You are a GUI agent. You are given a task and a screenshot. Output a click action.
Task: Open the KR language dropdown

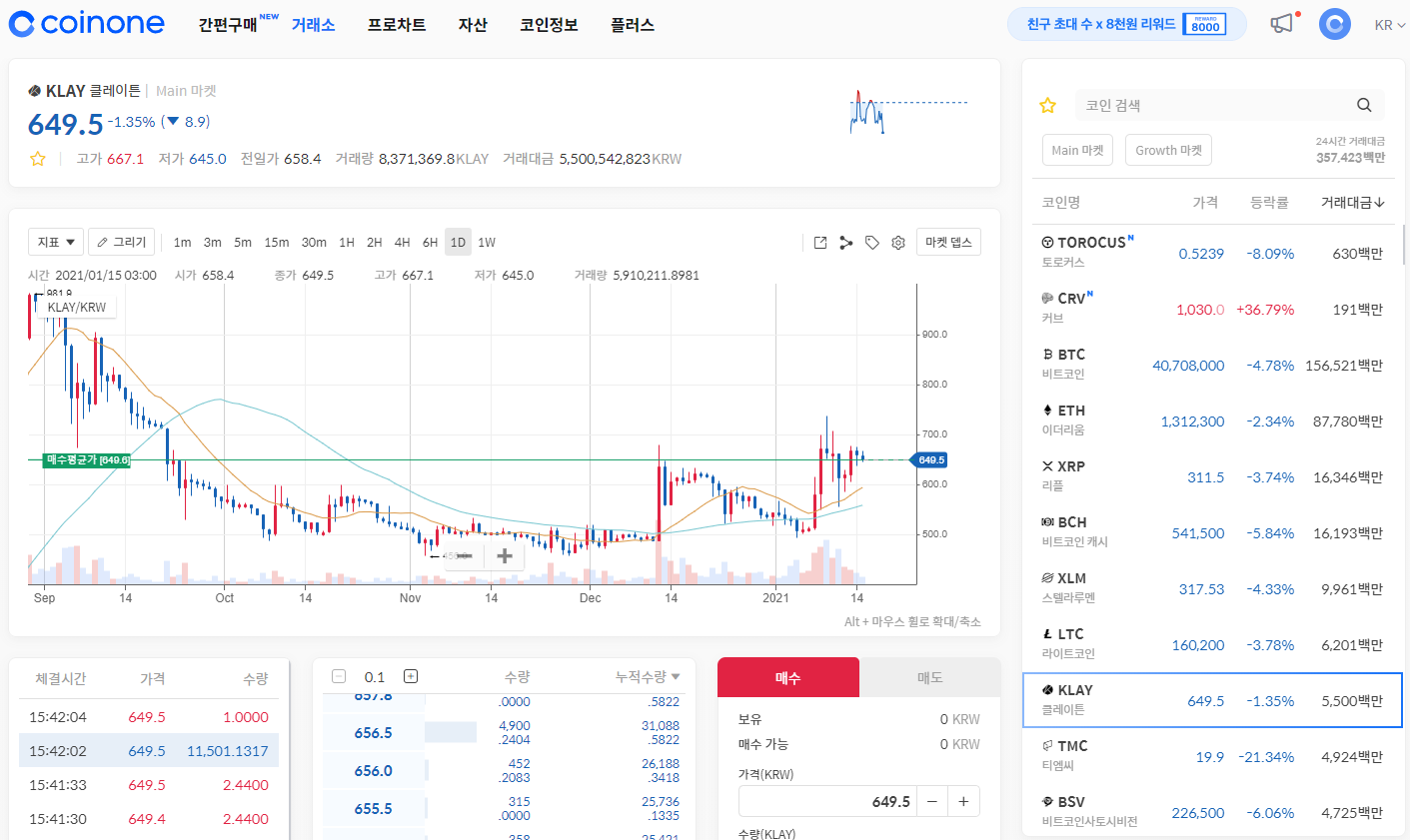coord(1389,25)
